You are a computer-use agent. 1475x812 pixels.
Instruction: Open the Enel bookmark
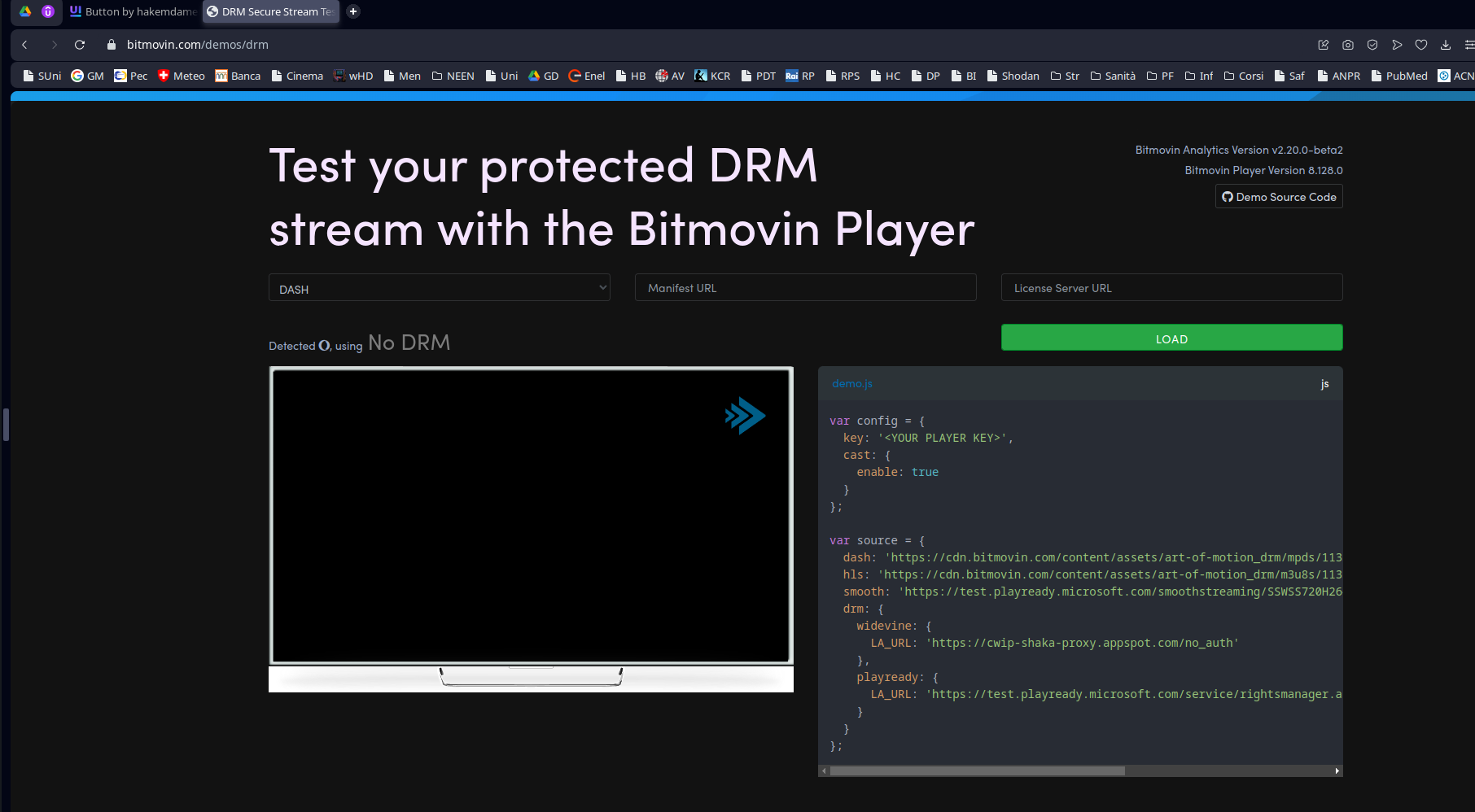[x=587, y=76]
